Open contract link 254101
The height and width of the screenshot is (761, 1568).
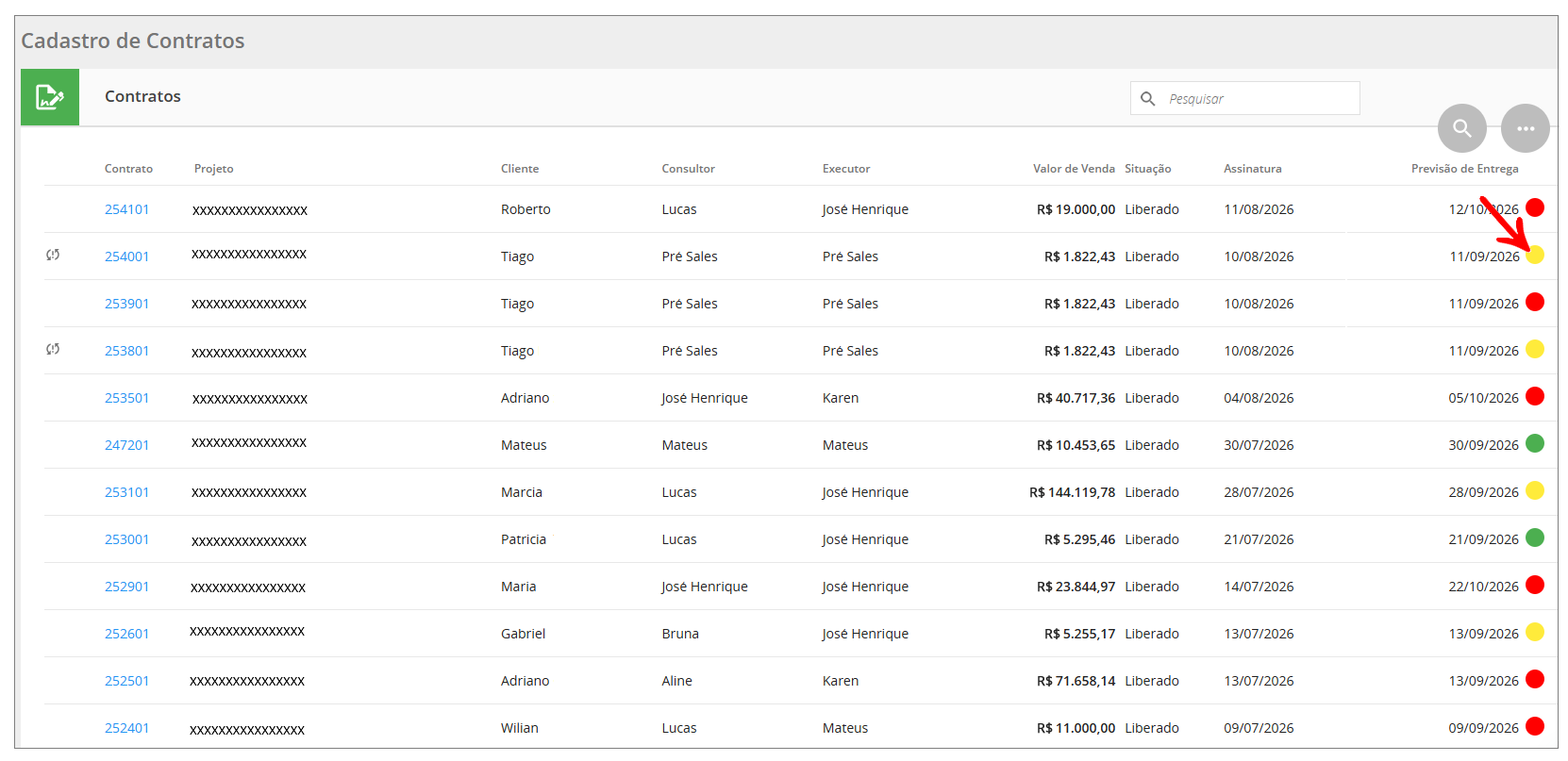[126, 209]
